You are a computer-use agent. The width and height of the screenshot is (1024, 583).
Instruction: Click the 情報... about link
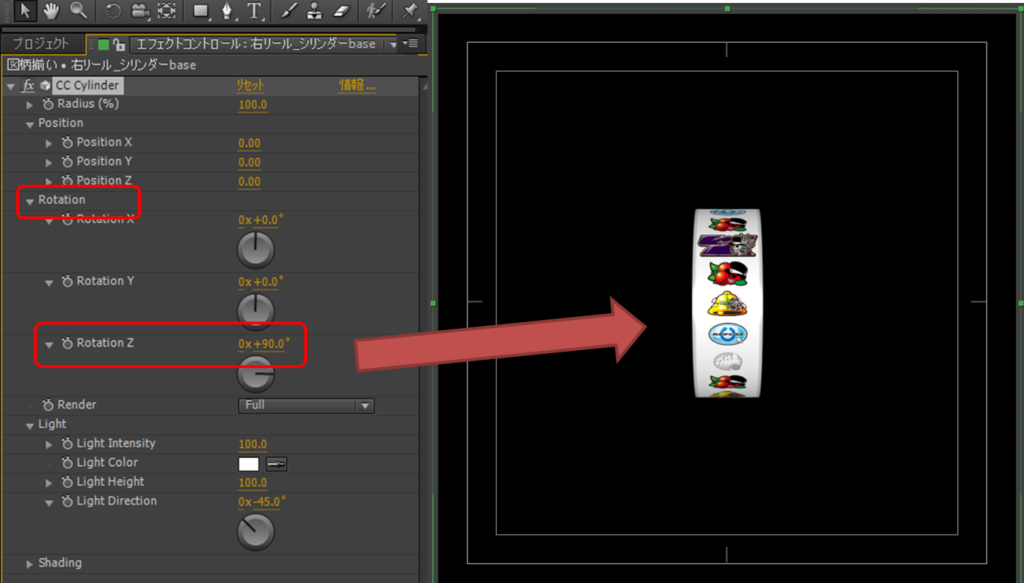[357, 86]
